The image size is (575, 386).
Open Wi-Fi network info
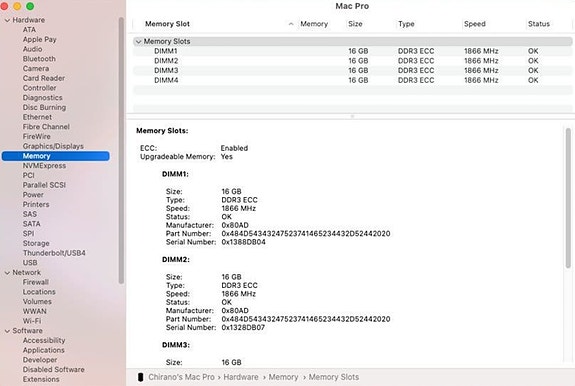tap(32, 321)
